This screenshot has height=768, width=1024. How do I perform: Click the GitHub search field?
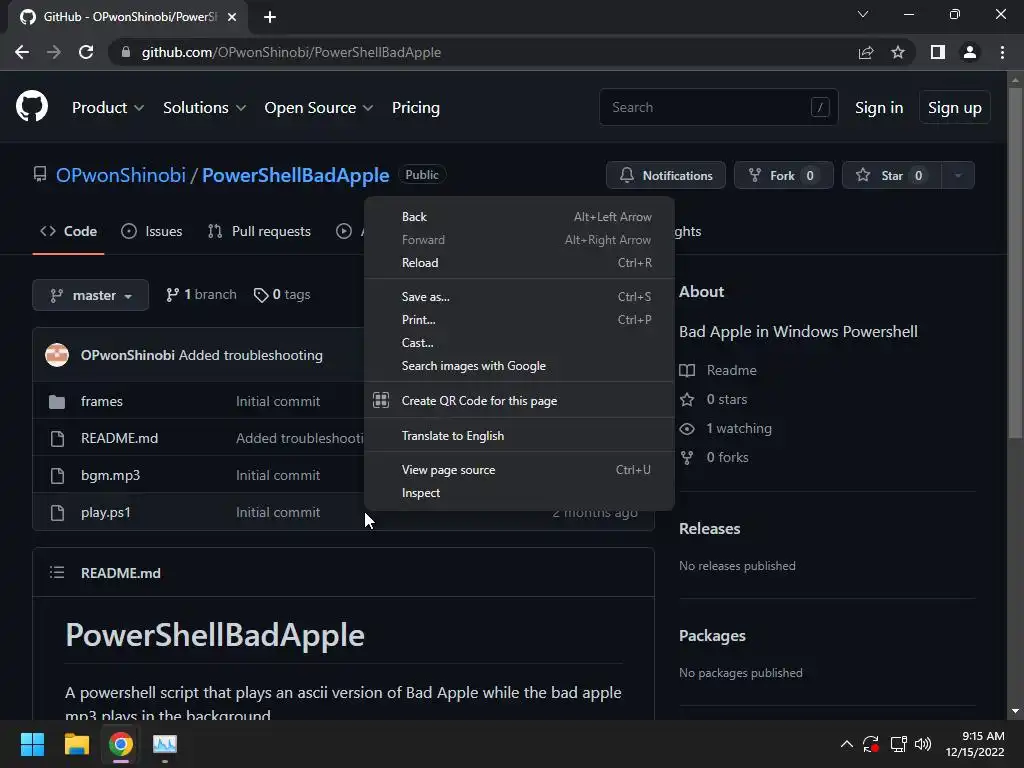[x=718, y=107]
